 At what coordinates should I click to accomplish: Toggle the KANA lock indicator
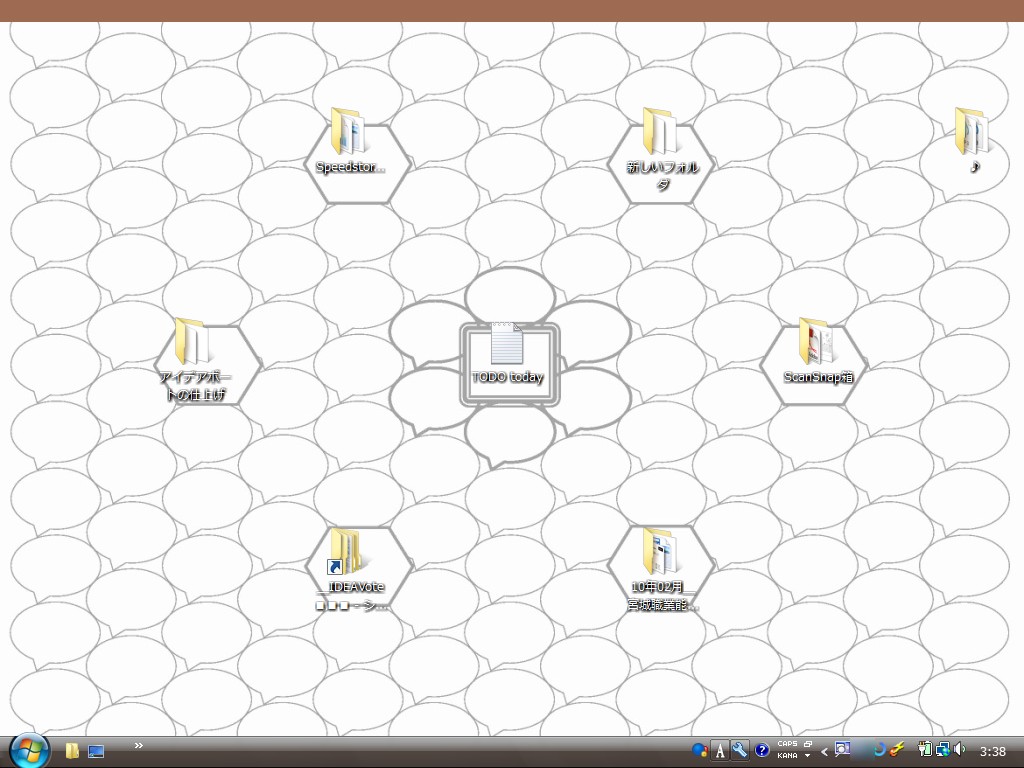coord(787,756)
